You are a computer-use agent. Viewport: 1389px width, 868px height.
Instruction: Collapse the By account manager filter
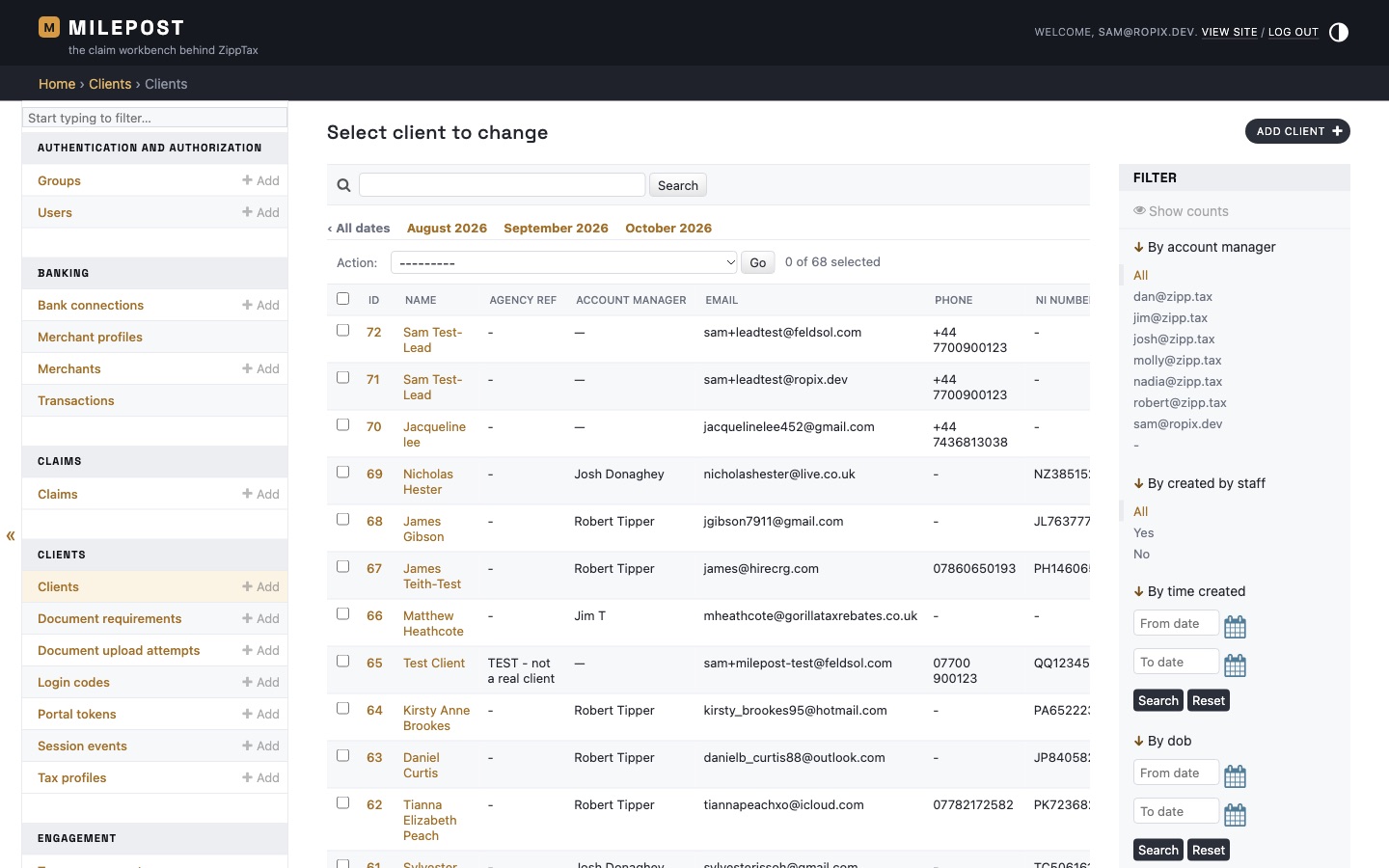[x=1205, y=247]
